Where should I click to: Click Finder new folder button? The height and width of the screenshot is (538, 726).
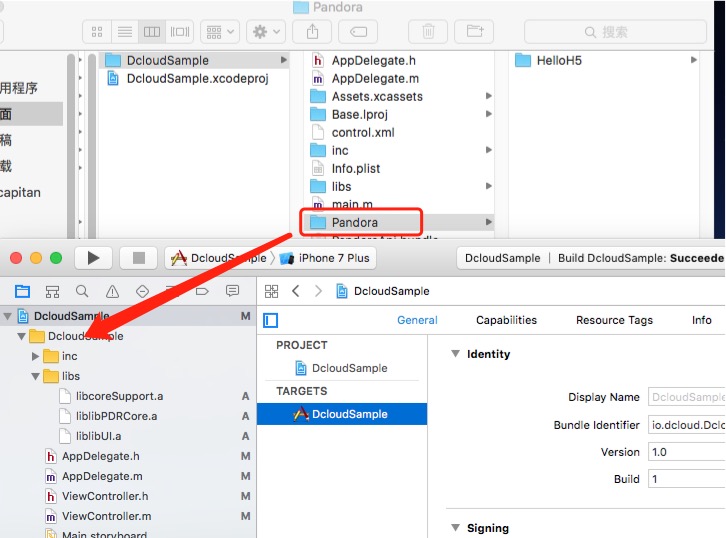pyautogui.click(x=474, y=32)
